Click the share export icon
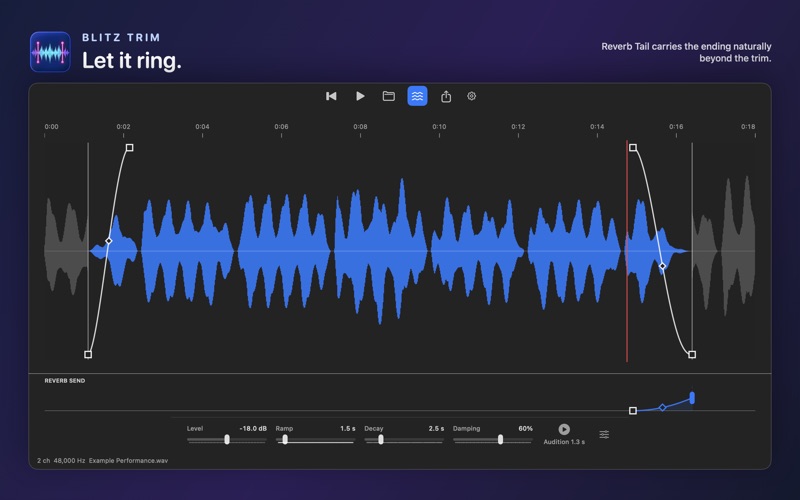 click(x=446, y=96)
